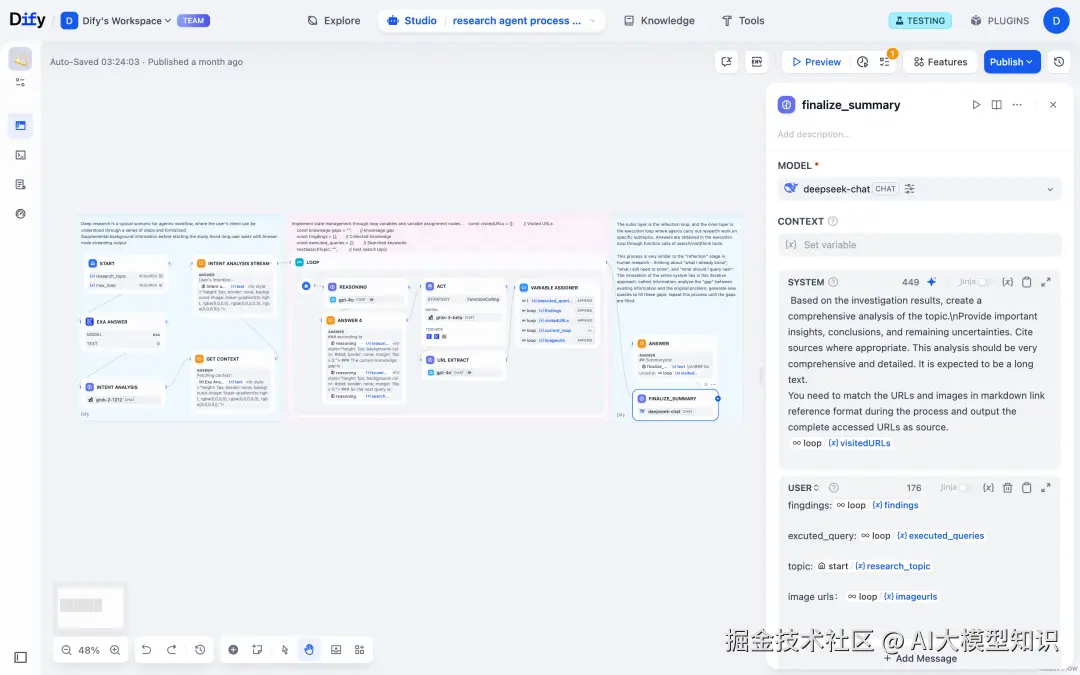This screenshot has height=675, width=1080.
Task: Open the app icon in the left sidebar
Action: pyautogui.click(x=21, y=61)
